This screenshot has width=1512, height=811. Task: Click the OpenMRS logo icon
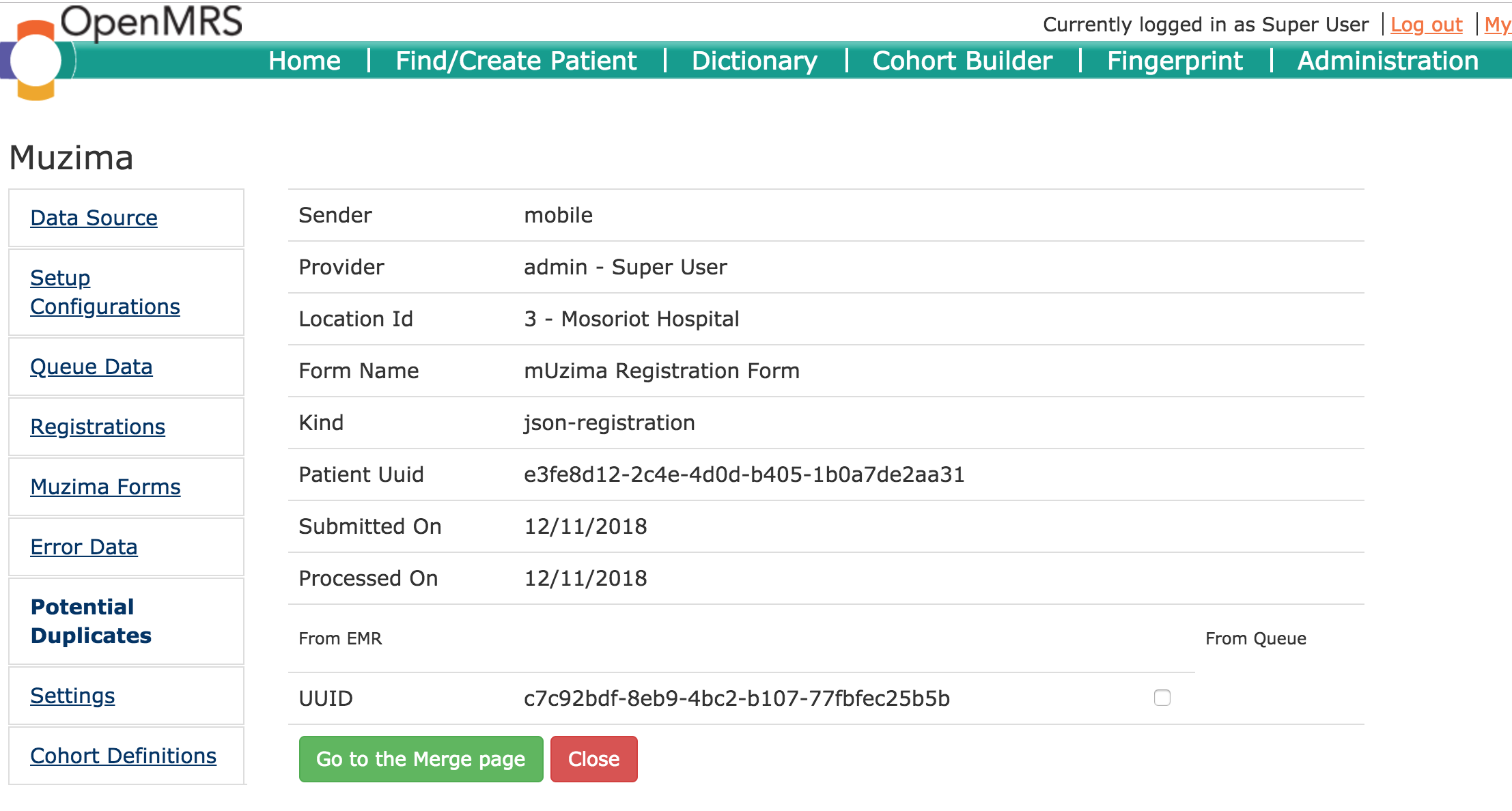(36, 60)
